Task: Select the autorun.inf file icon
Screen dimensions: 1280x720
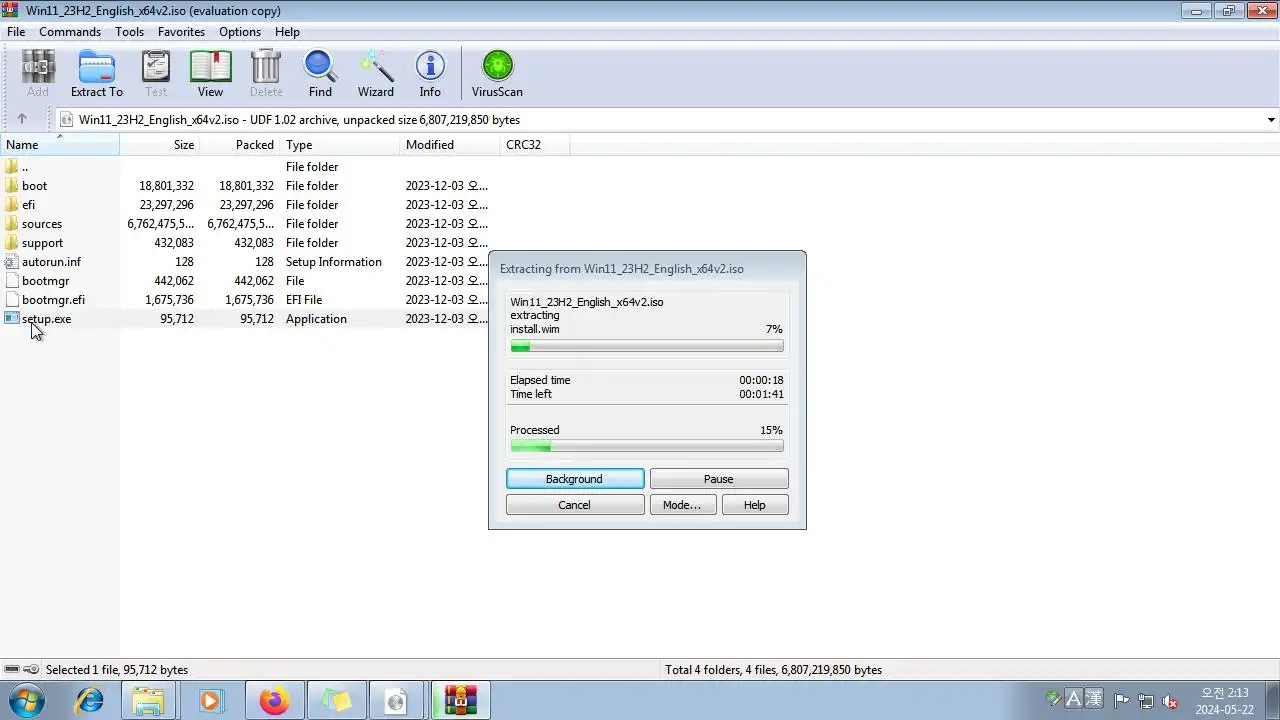Action: tap(12, 261)
